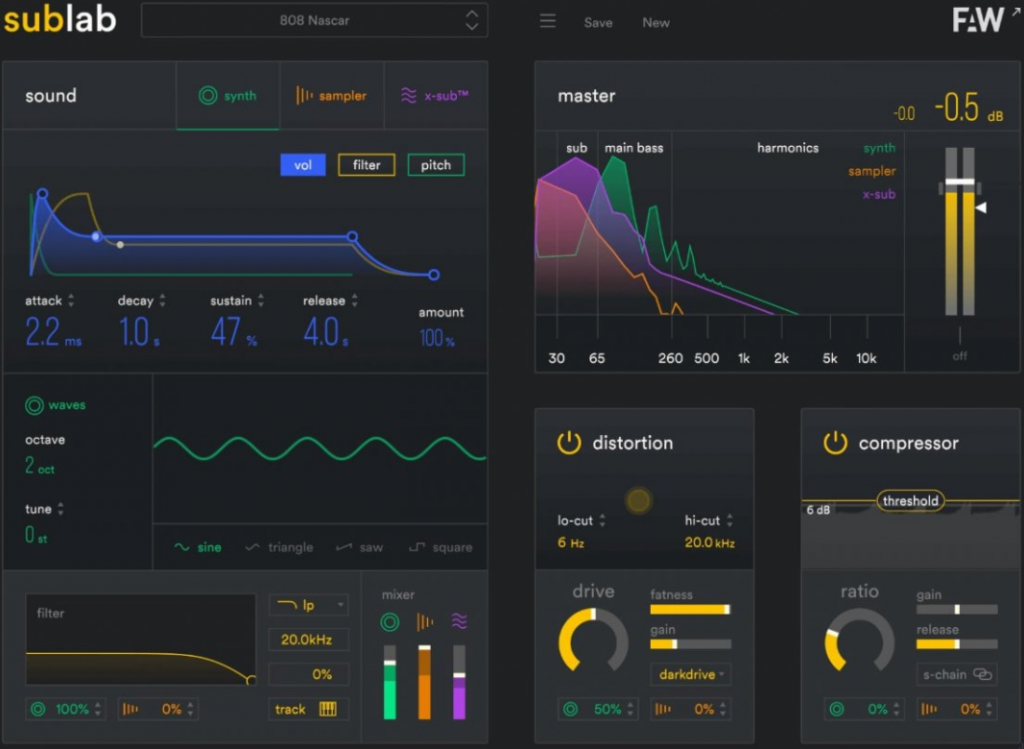
Task: Toggle the distortion power button
Action: pyautogui.click(x=569, y=443)
